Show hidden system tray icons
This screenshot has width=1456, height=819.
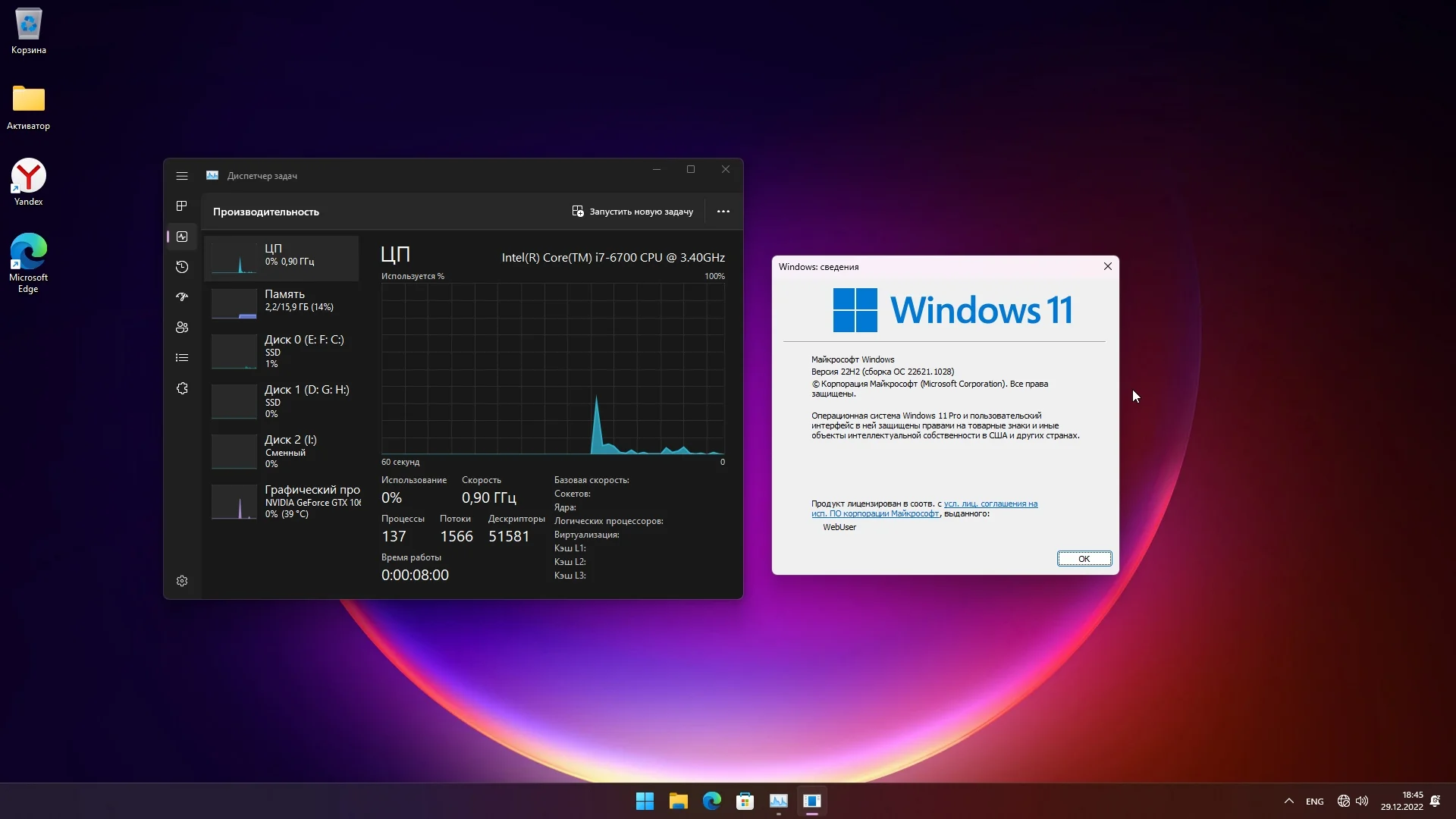coord(1288,801)
